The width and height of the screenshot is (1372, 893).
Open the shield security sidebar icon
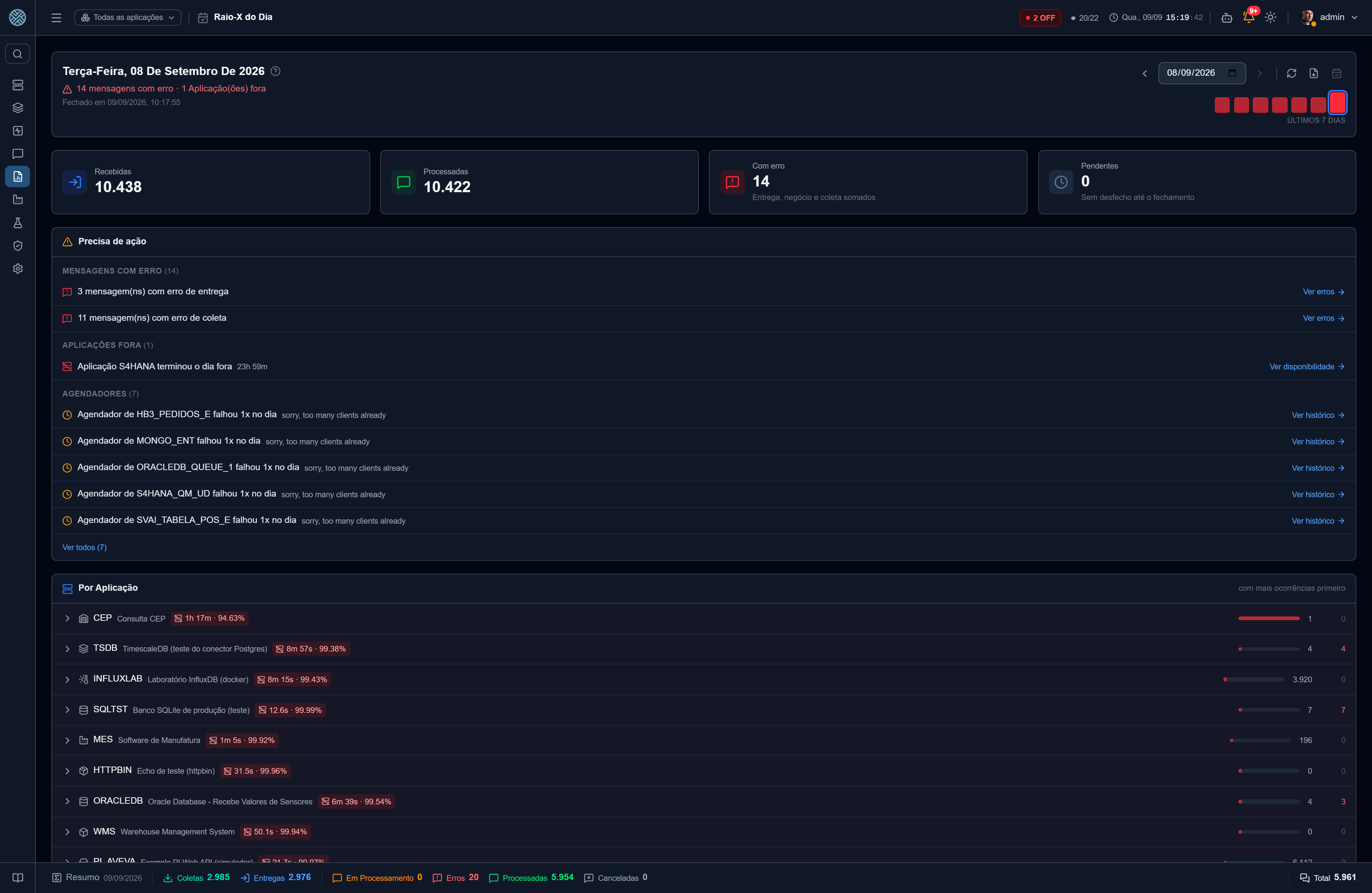click(x=17, y=246)
